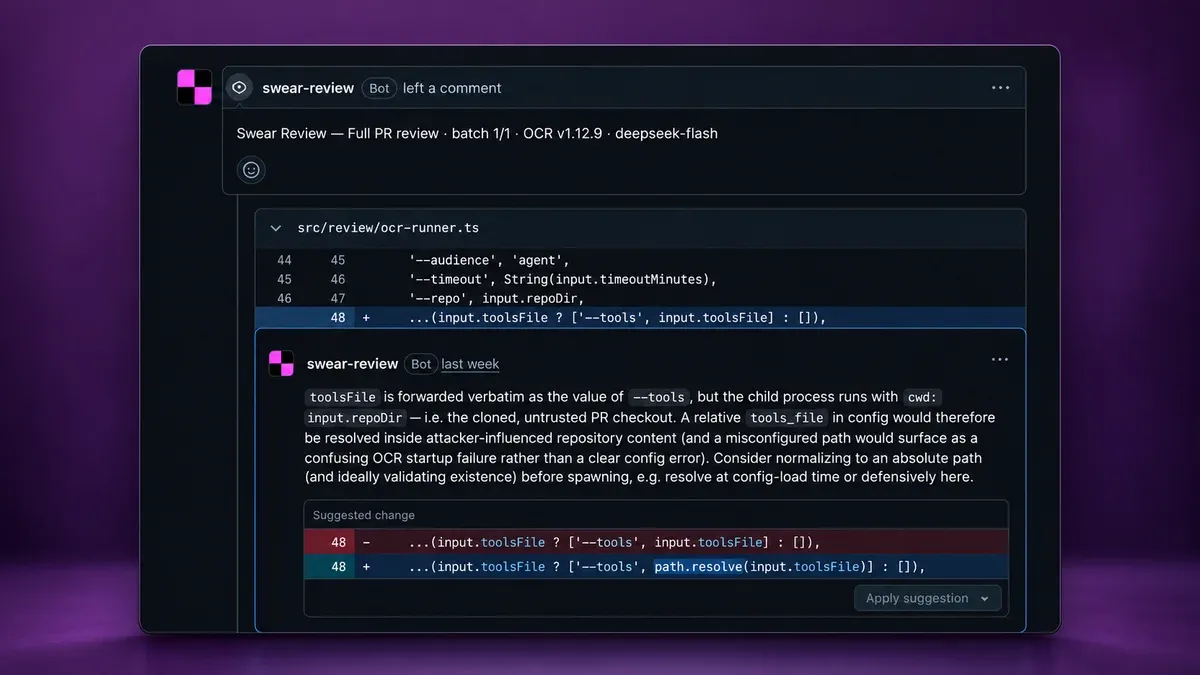Select old line number 44 in diff
Viewport: 1200px width, 675px height.
284,260
